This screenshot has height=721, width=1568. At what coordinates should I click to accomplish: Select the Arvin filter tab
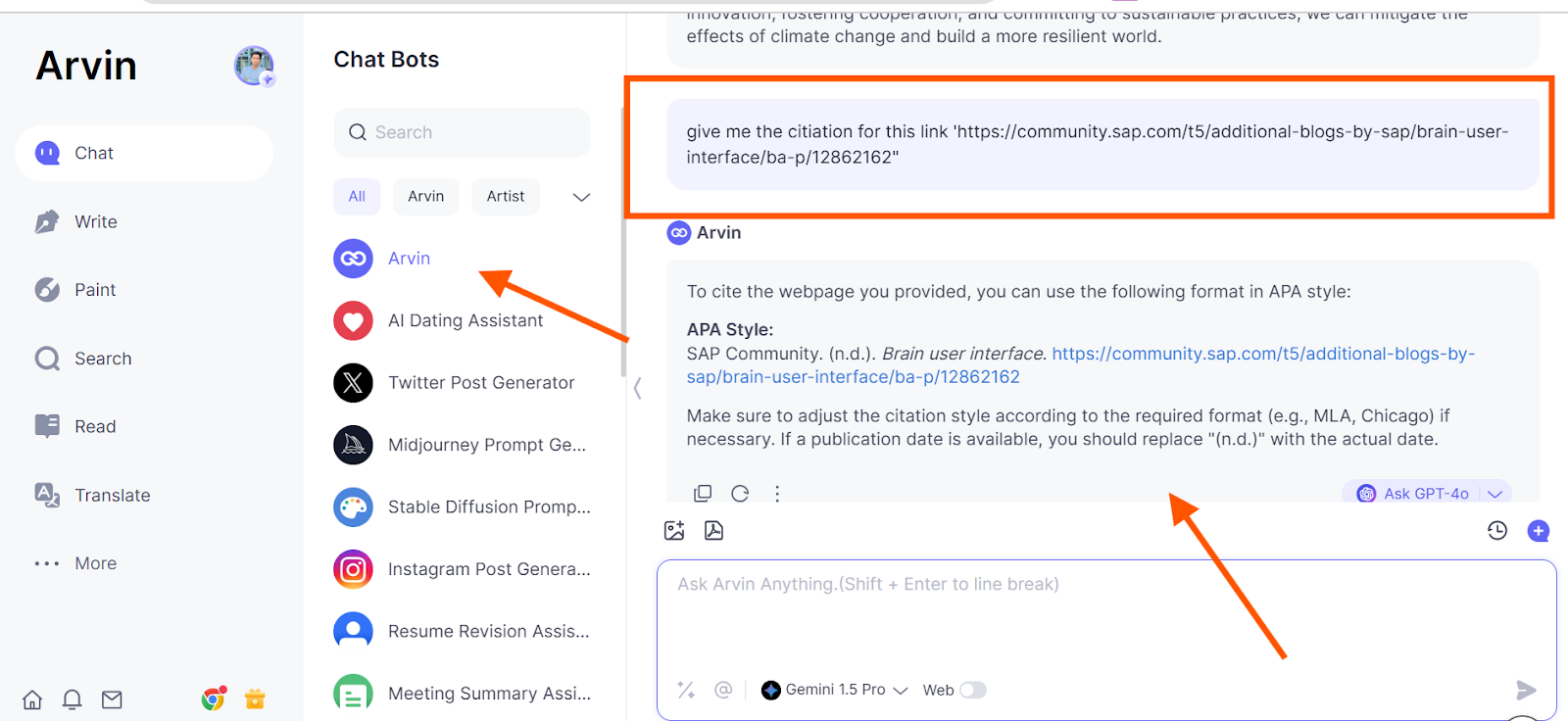pyautogui.click(x=426, y=196)
